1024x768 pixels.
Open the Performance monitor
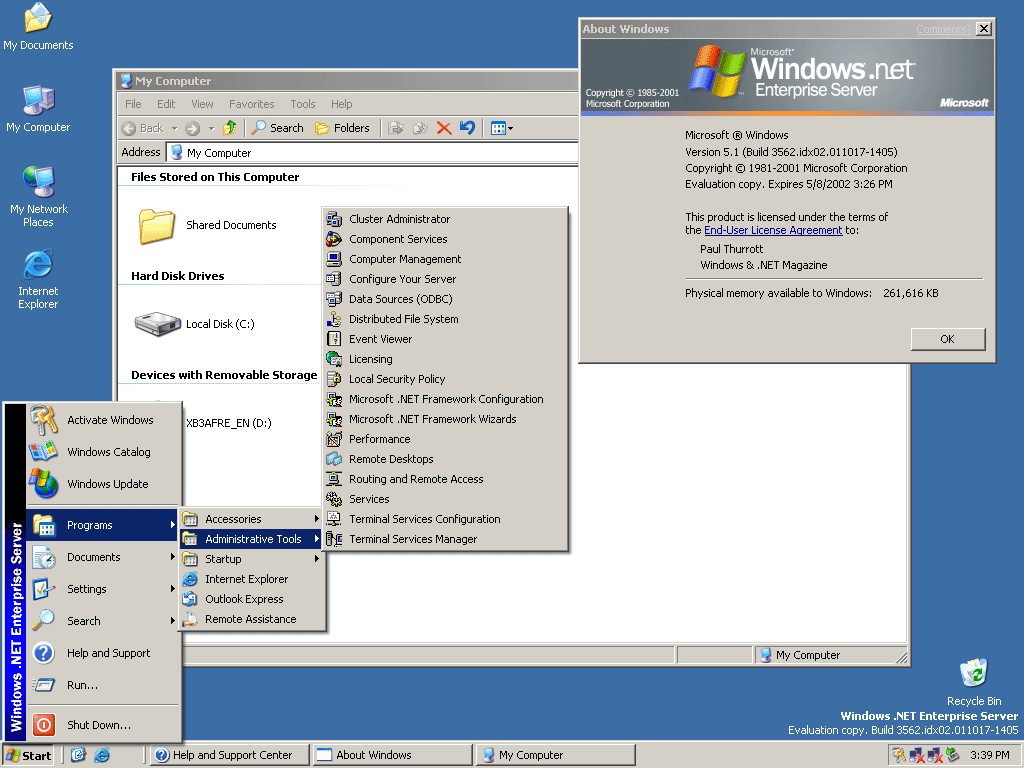pyautogui.click(x=445, y=439)
